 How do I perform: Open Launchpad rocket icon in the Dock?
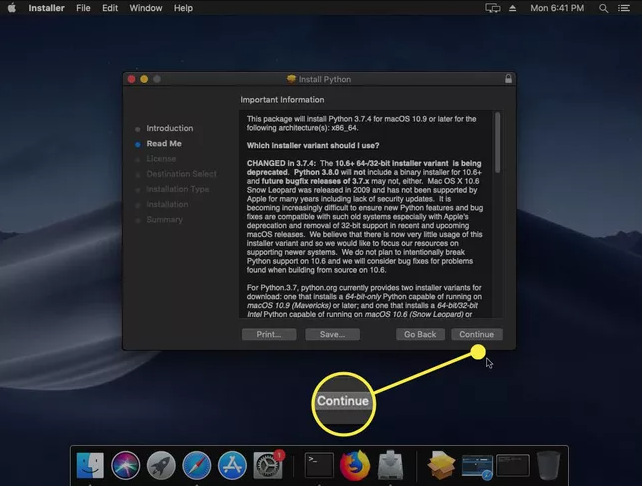[x=161, y=465]
